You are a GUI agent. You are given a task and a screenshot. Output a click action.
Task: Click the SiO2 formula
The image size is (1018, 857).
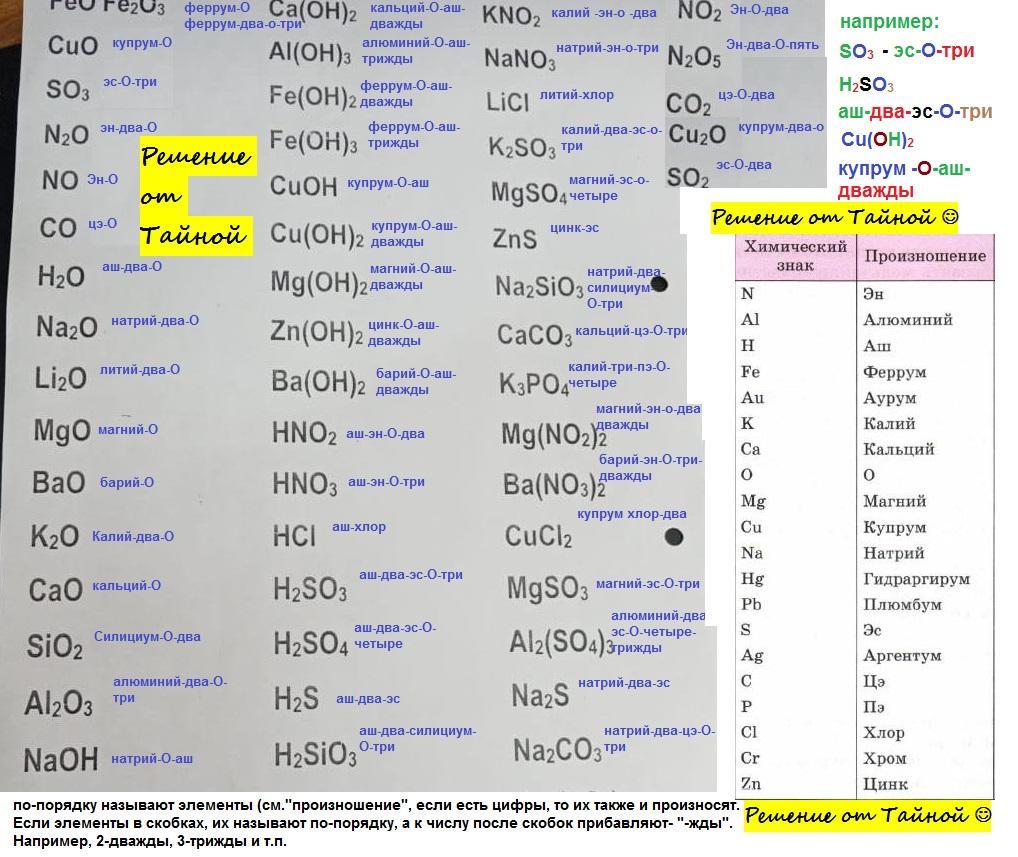coord(55,646)
